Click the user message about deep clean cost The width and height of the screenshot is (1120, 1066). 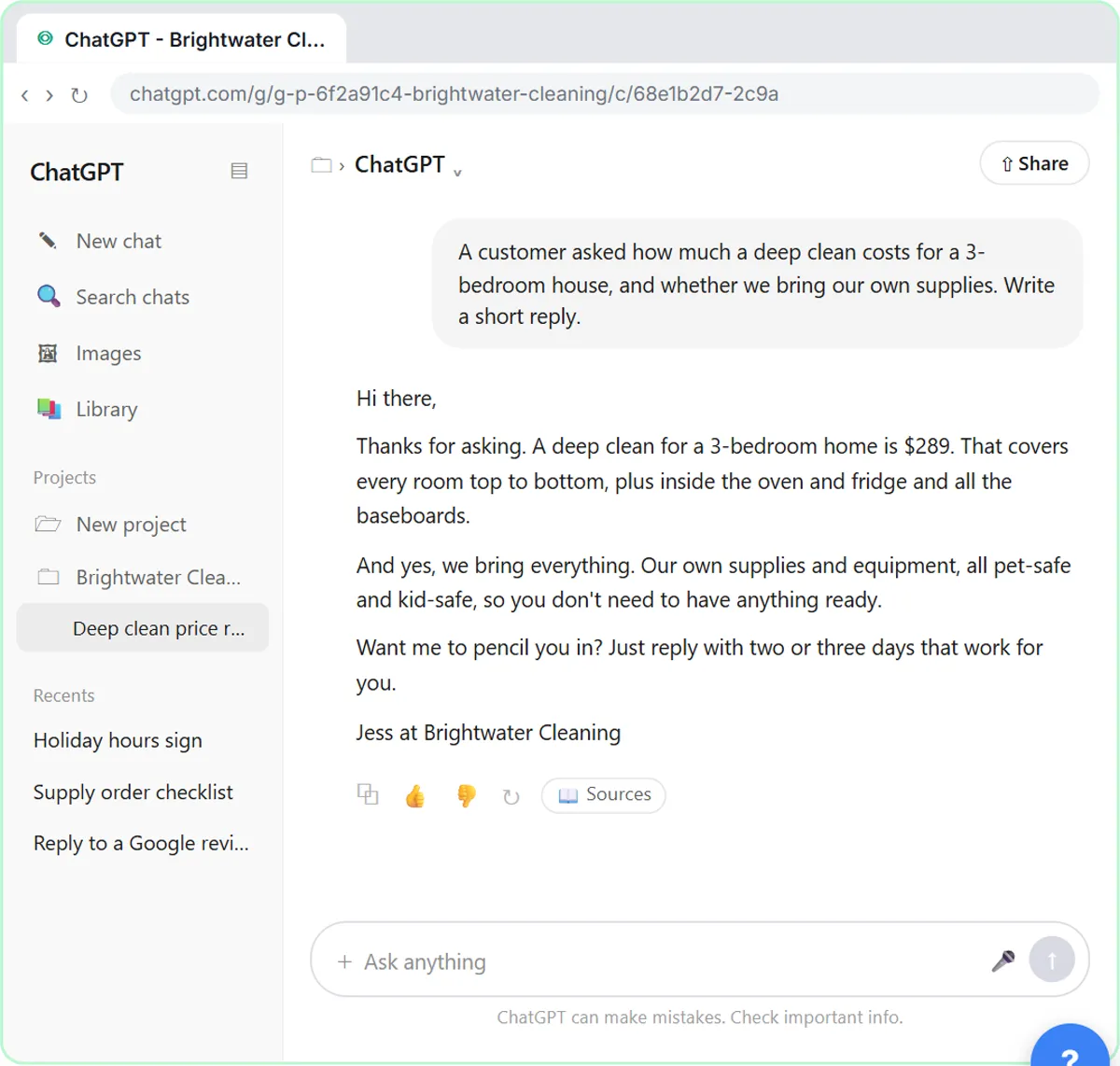click(x=757, y=284)
